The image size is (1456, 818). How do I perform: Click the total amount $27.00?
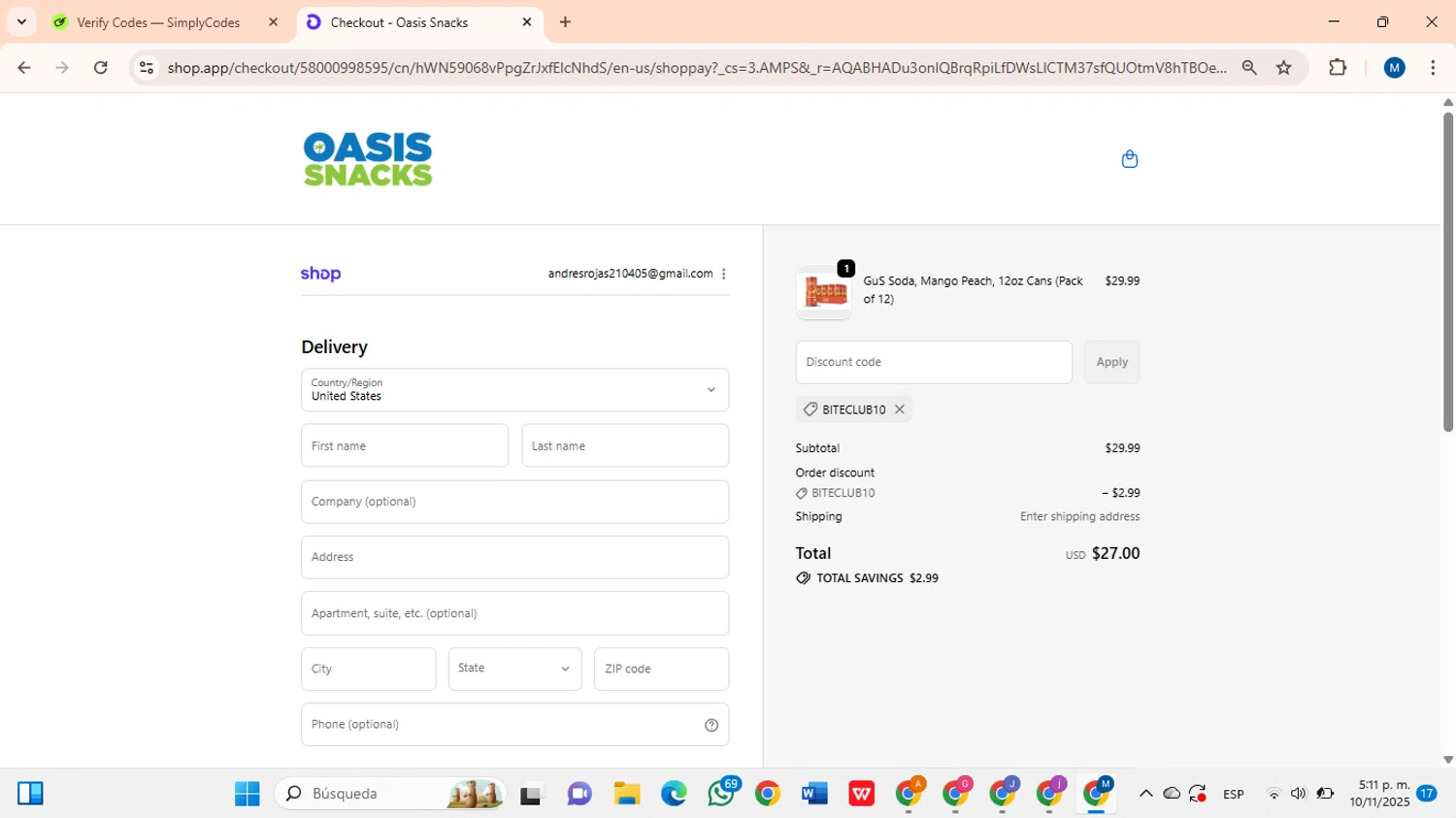pos(1115,553)
